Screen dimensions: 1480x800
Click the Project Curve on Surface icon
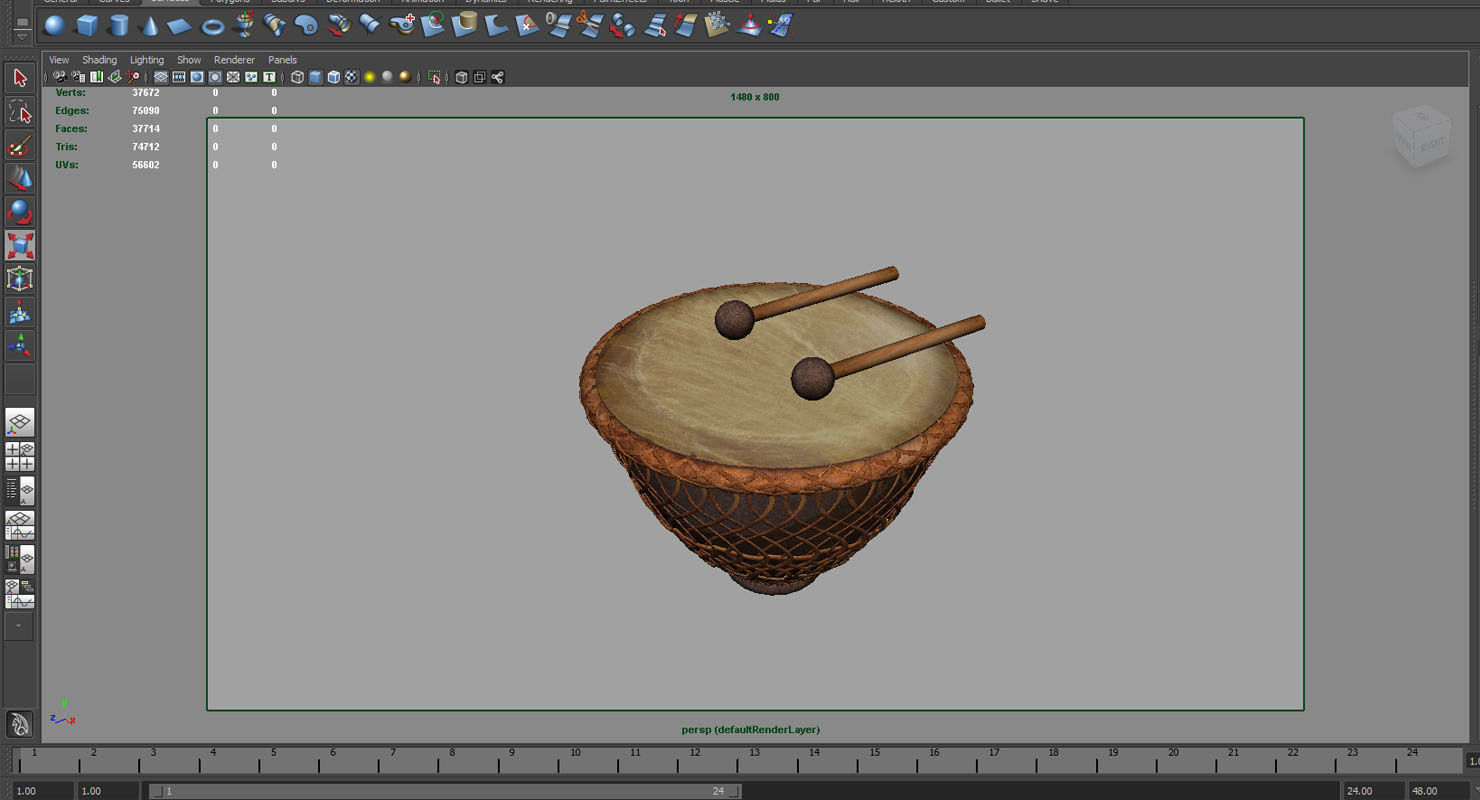(x=434, y=25)
